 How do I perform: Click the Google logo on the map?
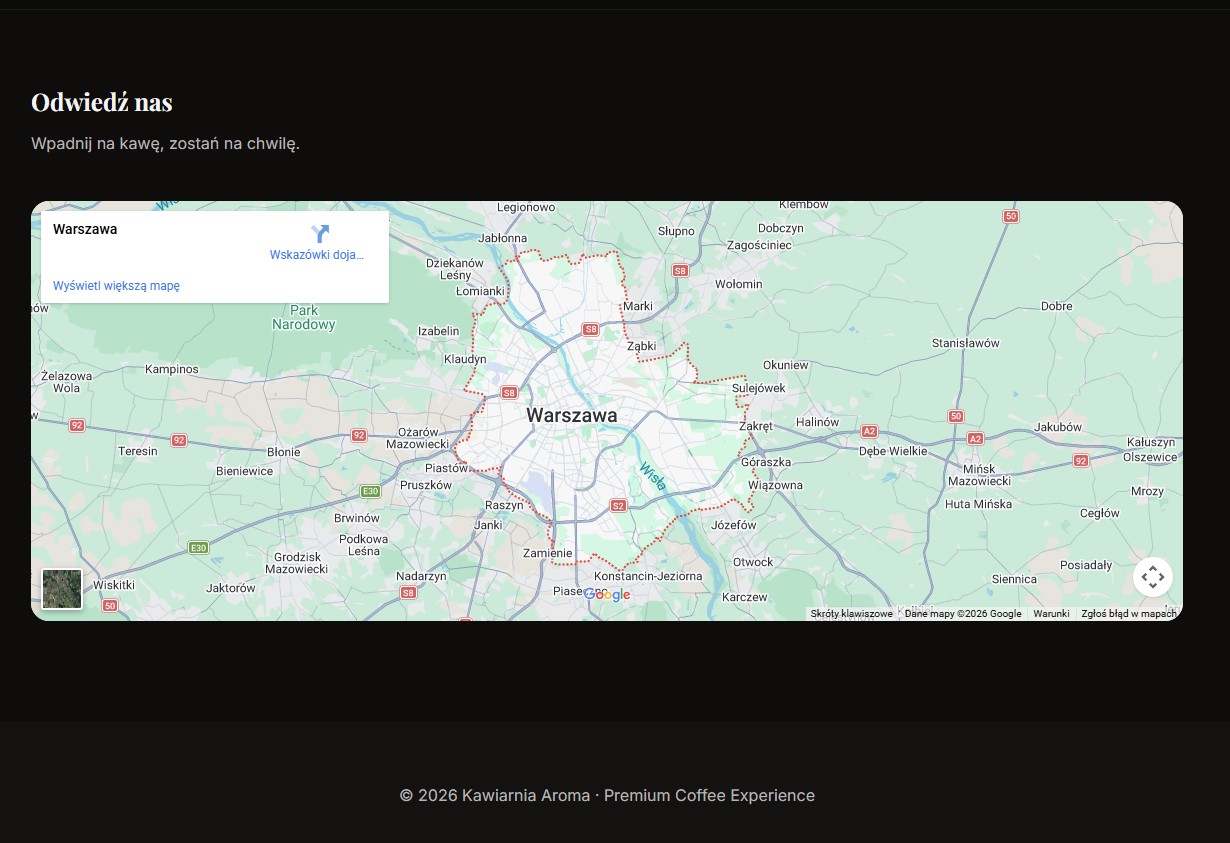click(x=607, y=595)
